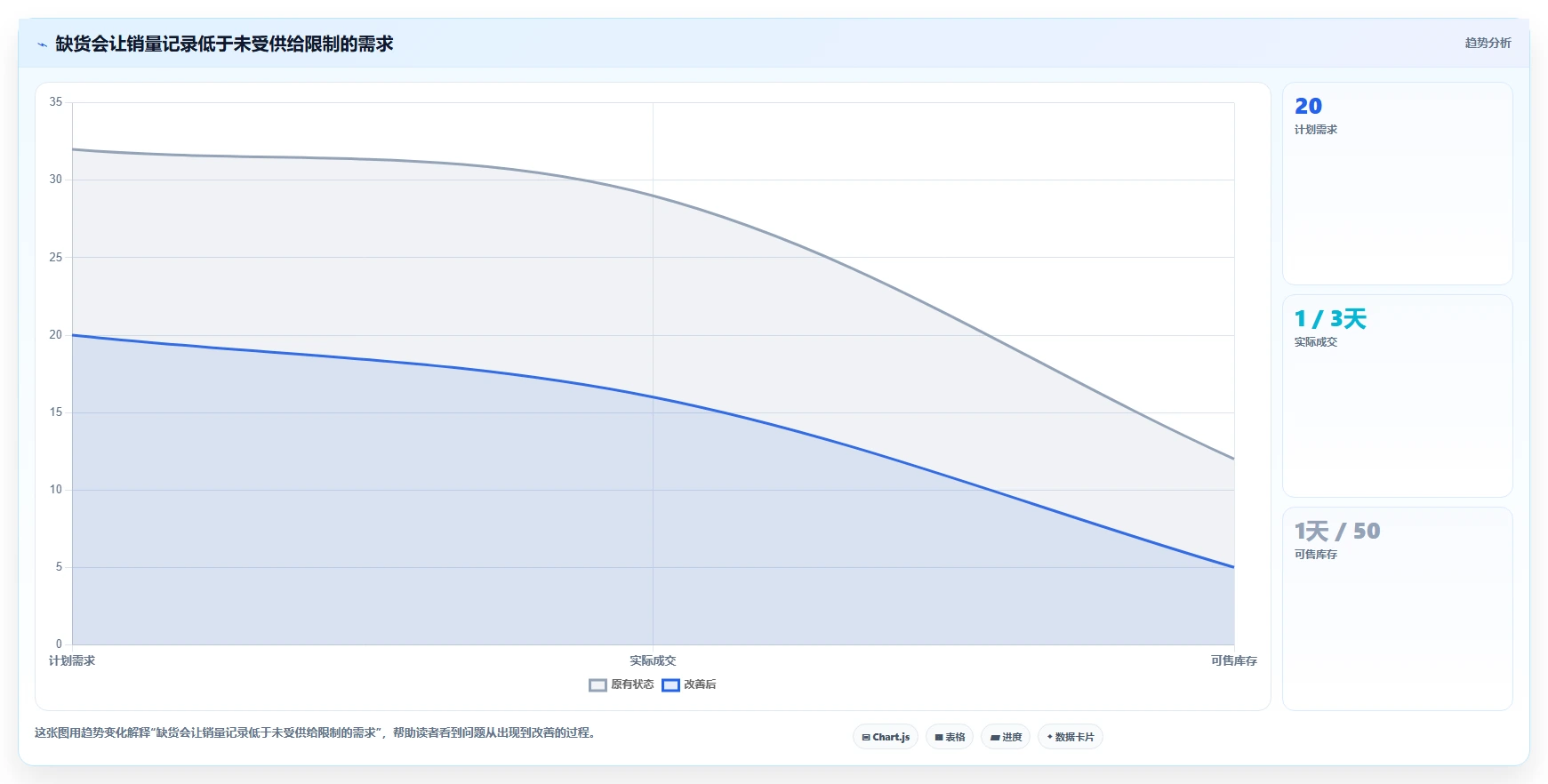Toggle the 原有状态 legend series

[x=622, y=684]
